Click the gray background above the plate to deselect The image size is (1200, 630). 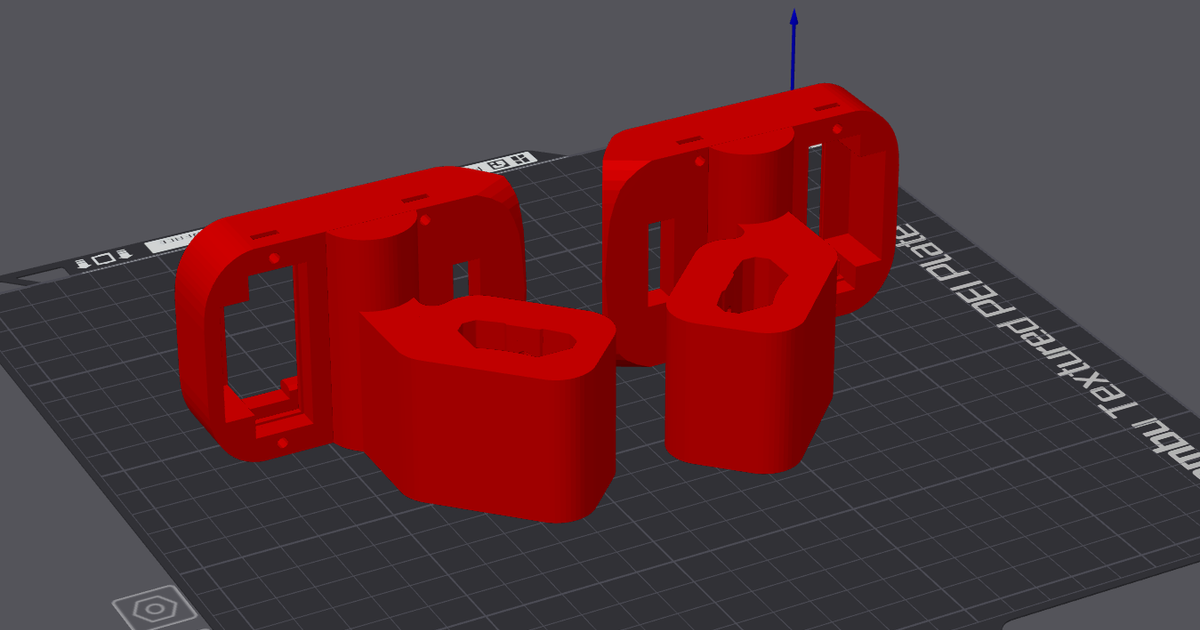tap(300, 80)
